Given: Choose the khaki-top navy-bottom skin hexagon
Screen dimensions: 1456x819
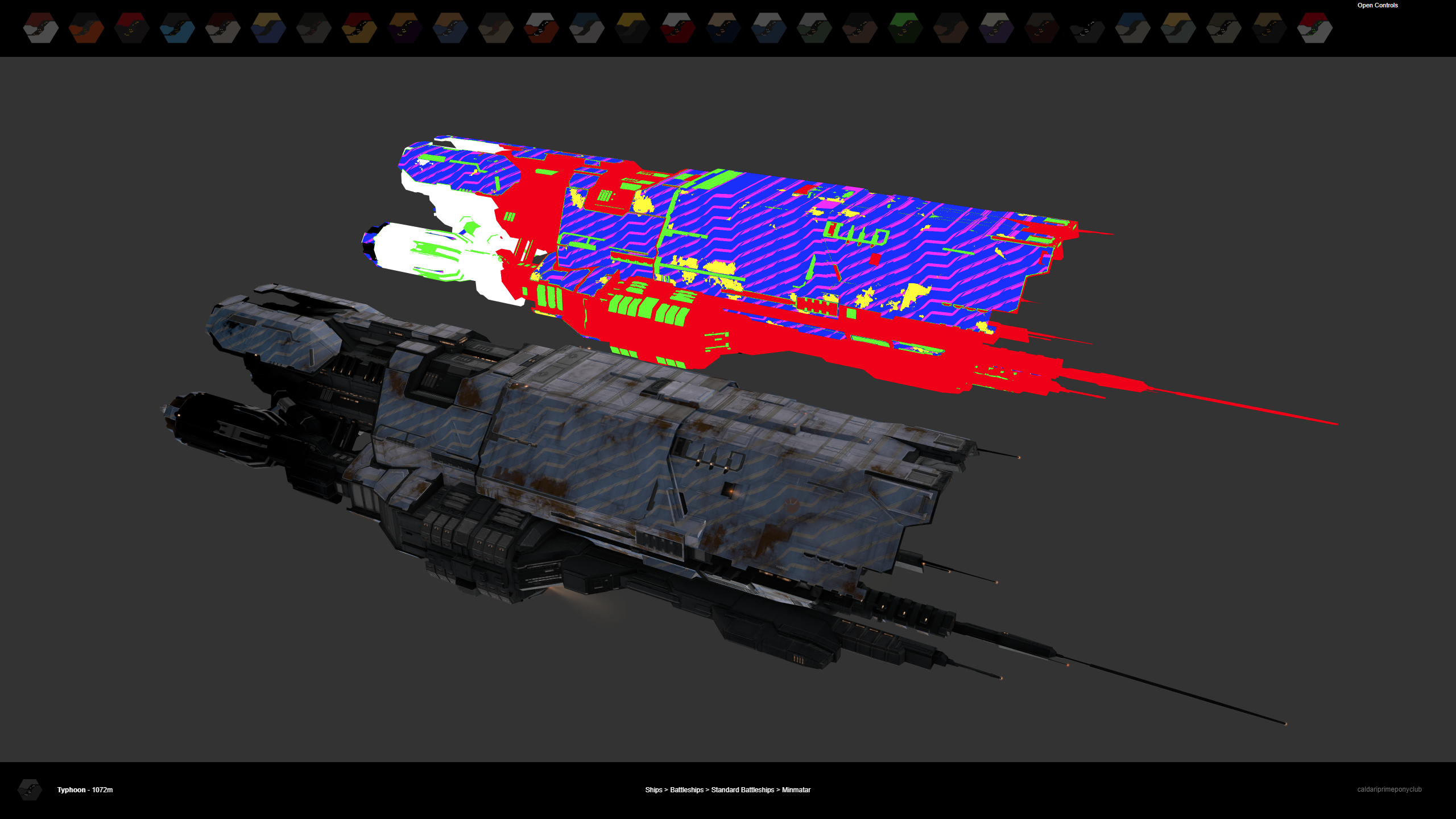Looking at the screenshot, I should point(268,28).
